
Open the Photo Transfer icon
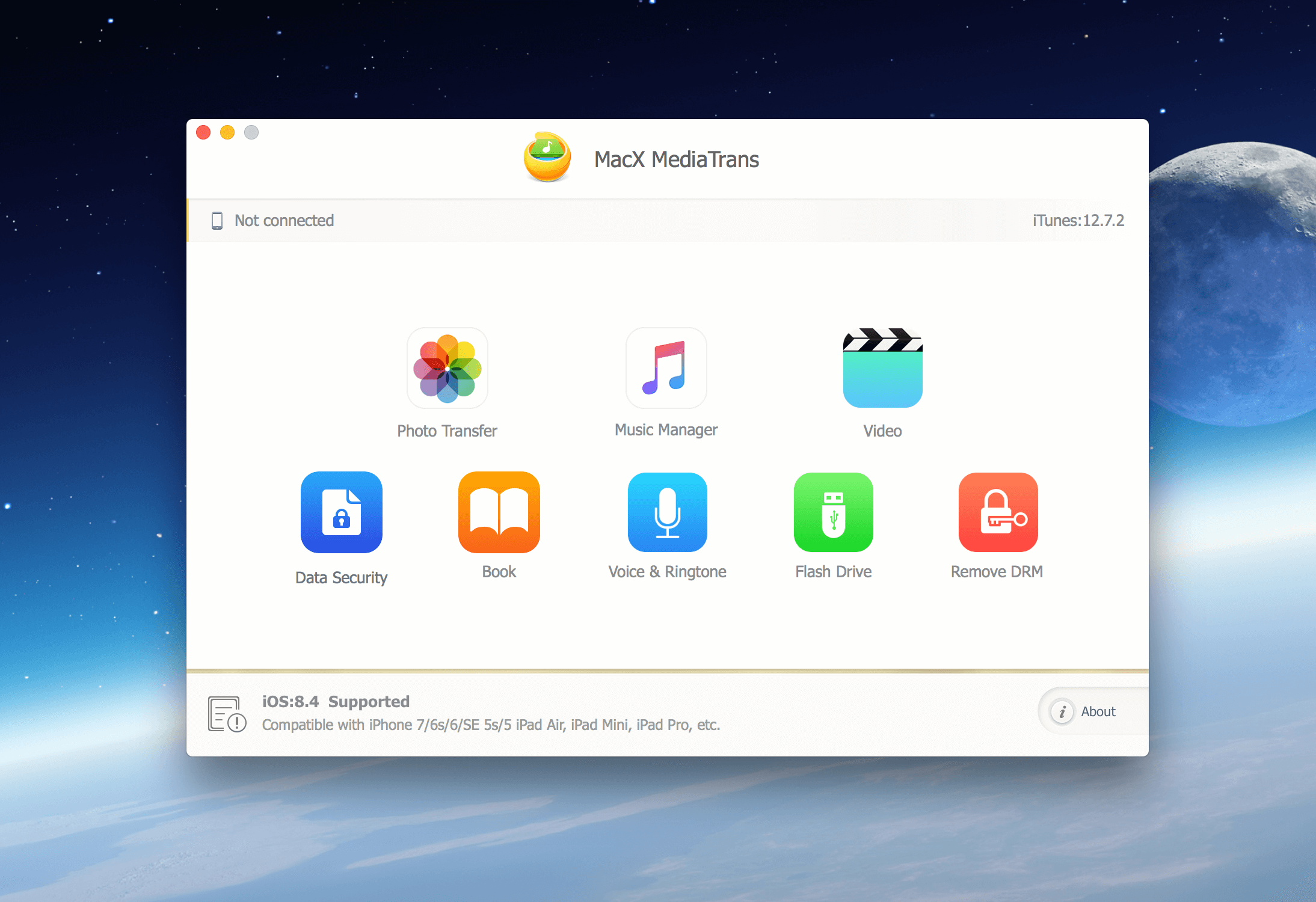pyautogui.click(x=447, y=368)
